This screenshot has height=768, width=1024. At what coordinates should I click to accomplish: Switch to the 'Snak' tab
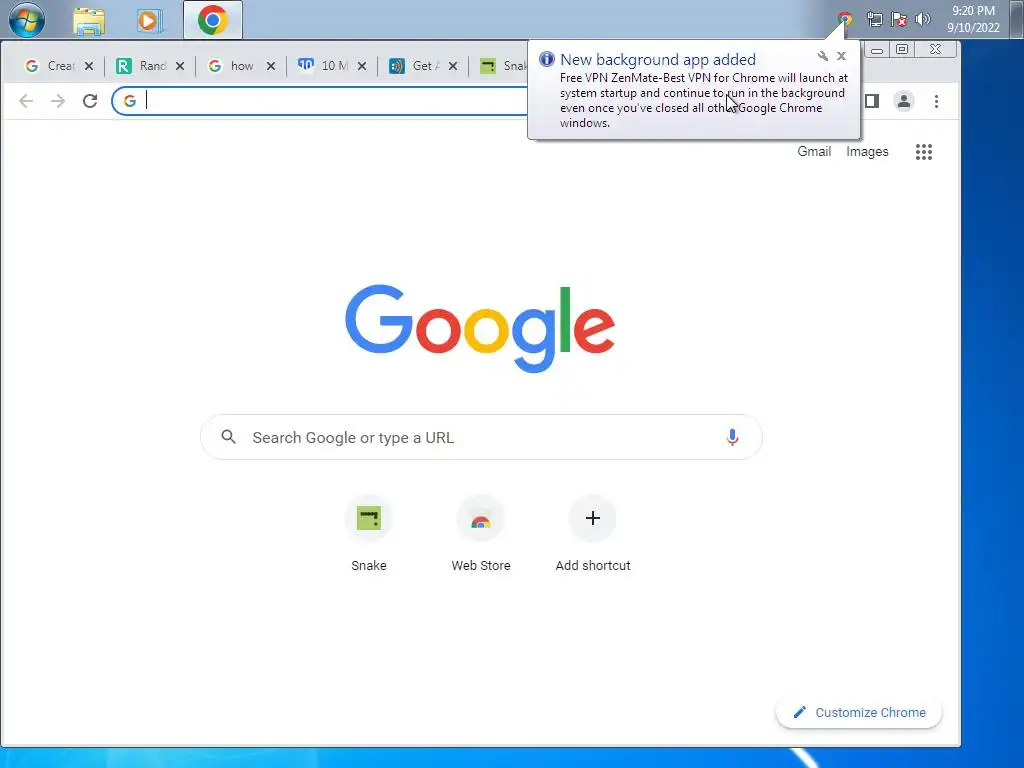click(x=503, y=66)
